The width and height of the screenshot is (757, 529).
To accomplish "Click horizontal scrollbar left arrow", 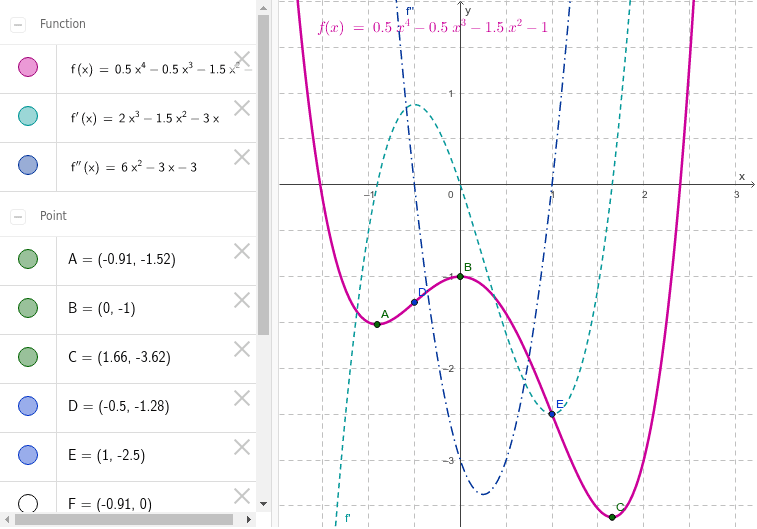I will pyautogui.click(x=7, y=520).
